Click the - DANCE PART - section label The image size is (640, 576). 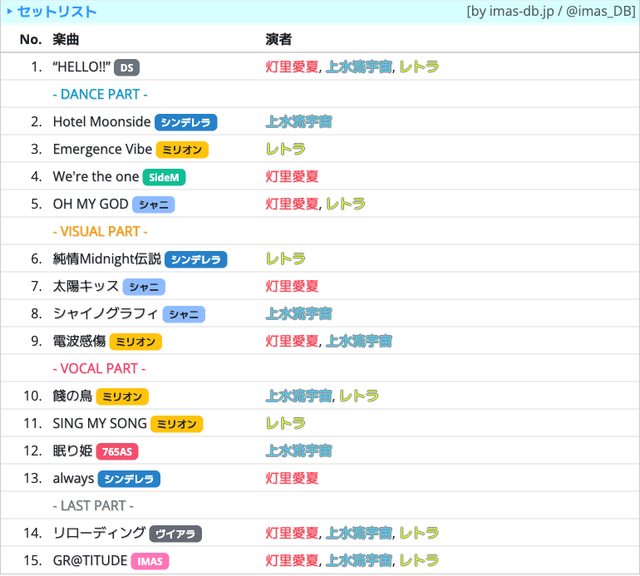(x=100, y=94)
